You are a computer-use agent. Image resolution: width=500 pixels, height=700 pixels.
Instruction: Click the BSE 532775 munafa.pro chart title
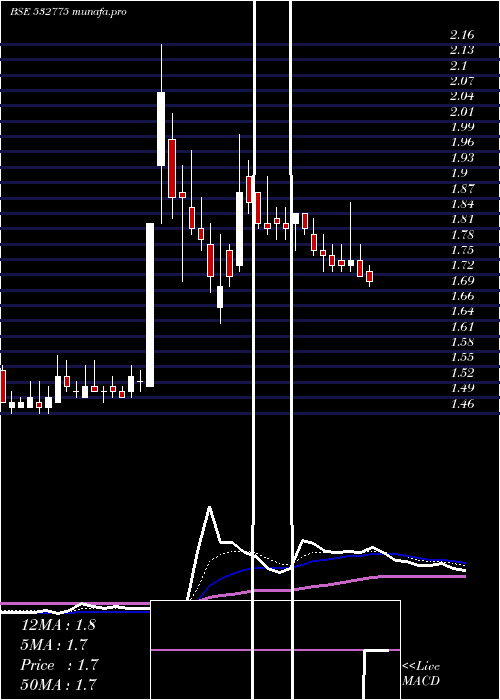click(x=68, y=12)
